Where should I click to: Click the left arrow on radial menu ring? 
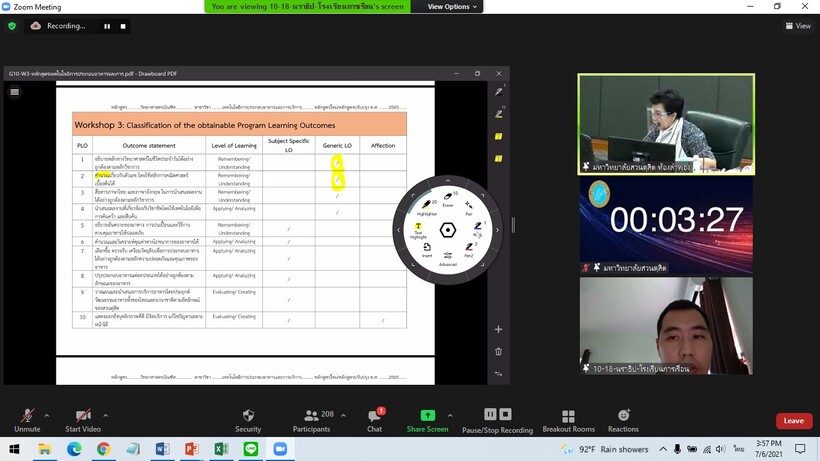[398, 230]
